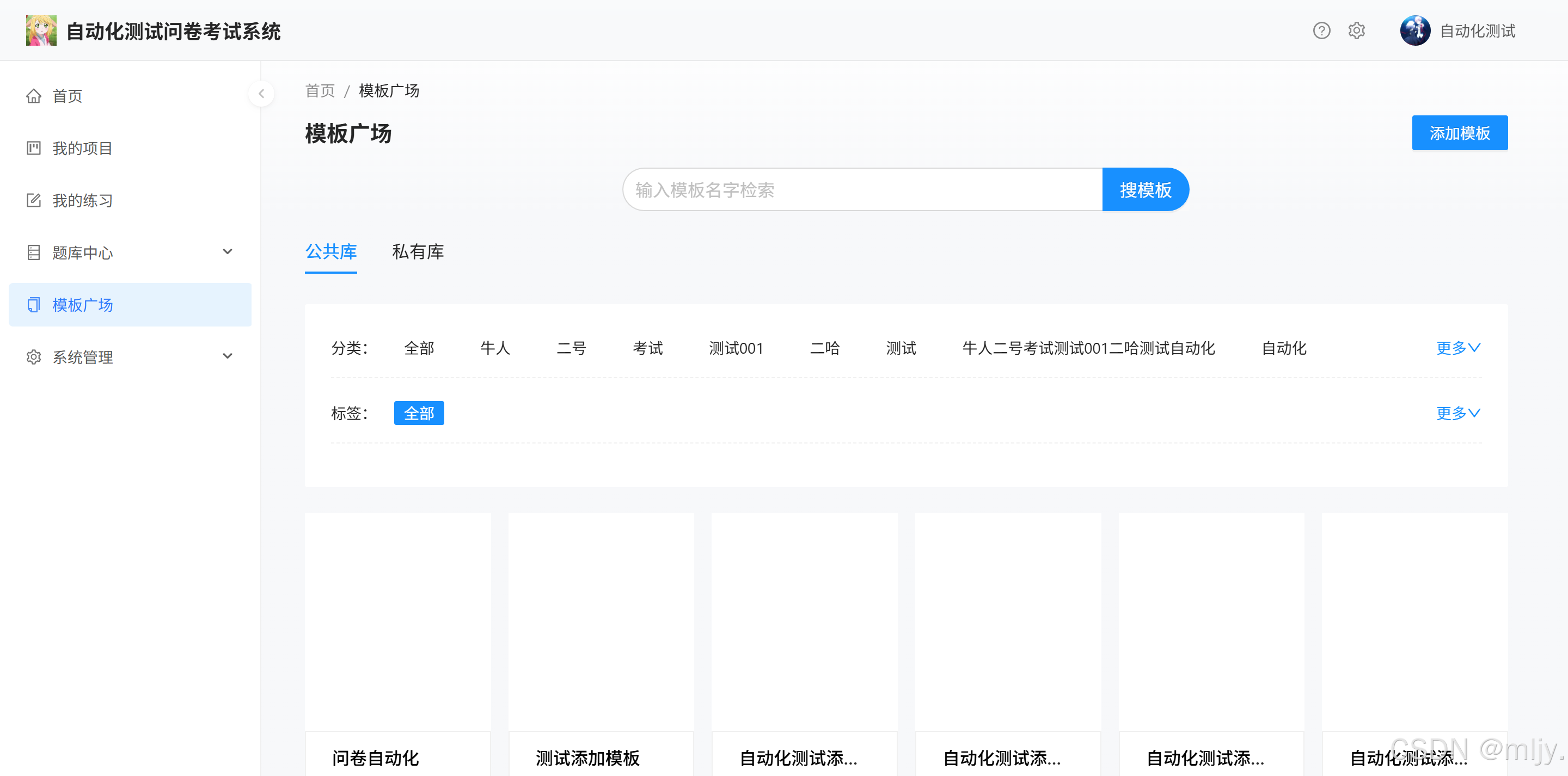Image resolution: width=1568 pixels, height=776 pixels.
Task: Switch to the 私有库 tab
Action: (x=418, y=252)
